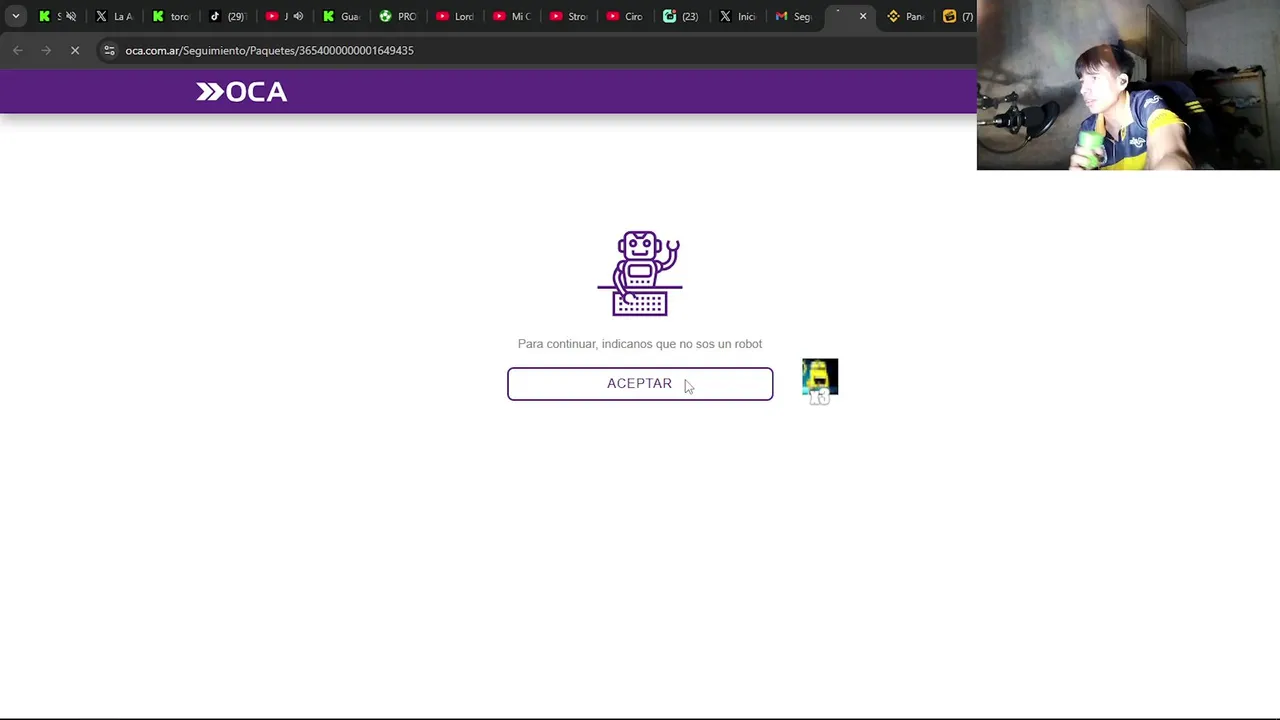Click the purple robot illustration
Viewport: 1280px width, 720px height.
(640, 274)
